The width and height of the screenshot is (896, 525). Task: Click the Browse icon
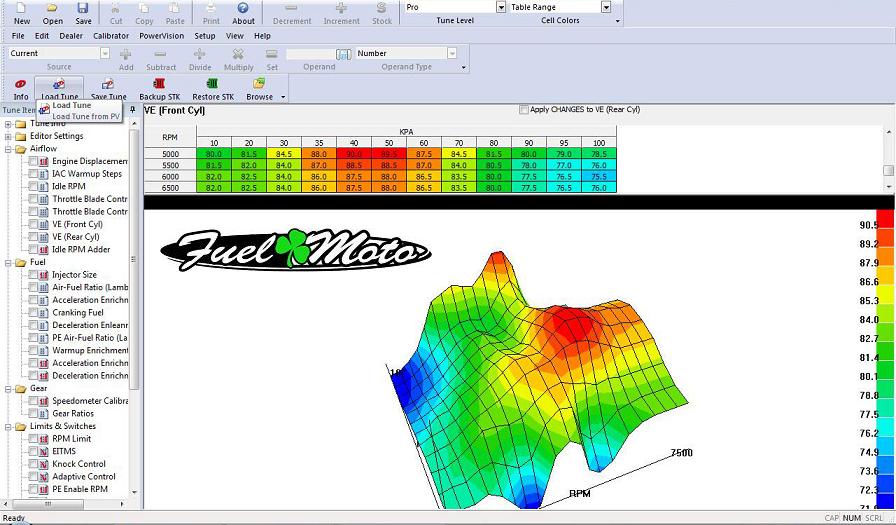(259, 84)
